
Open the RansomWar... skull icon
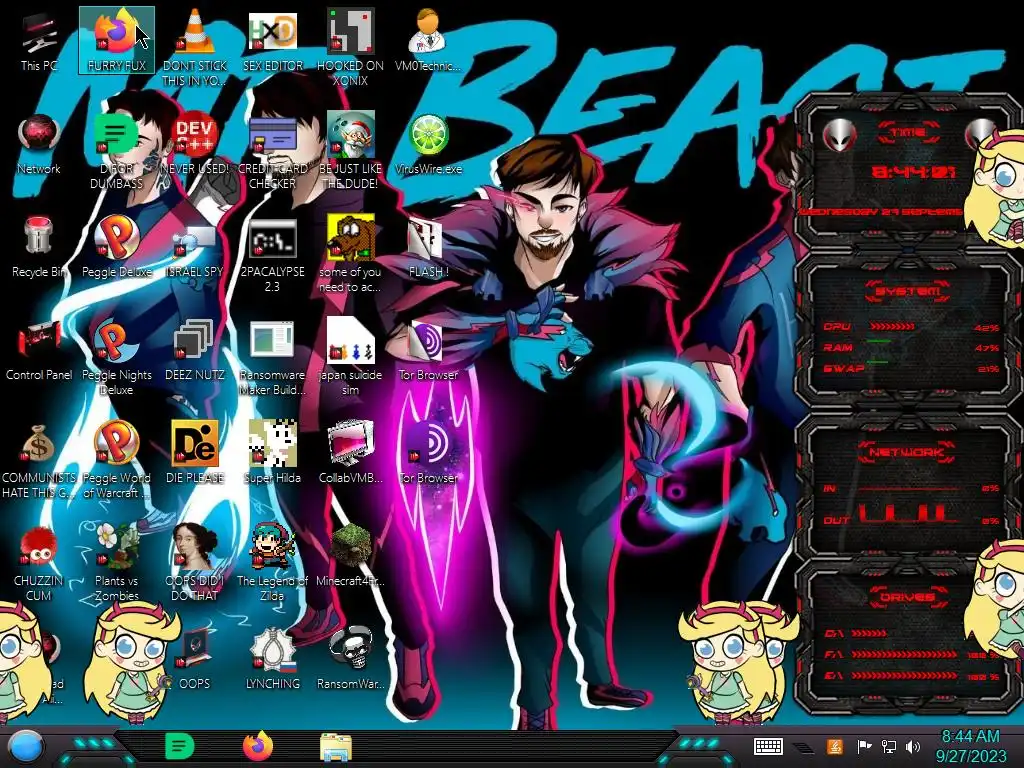click(351, 660)
